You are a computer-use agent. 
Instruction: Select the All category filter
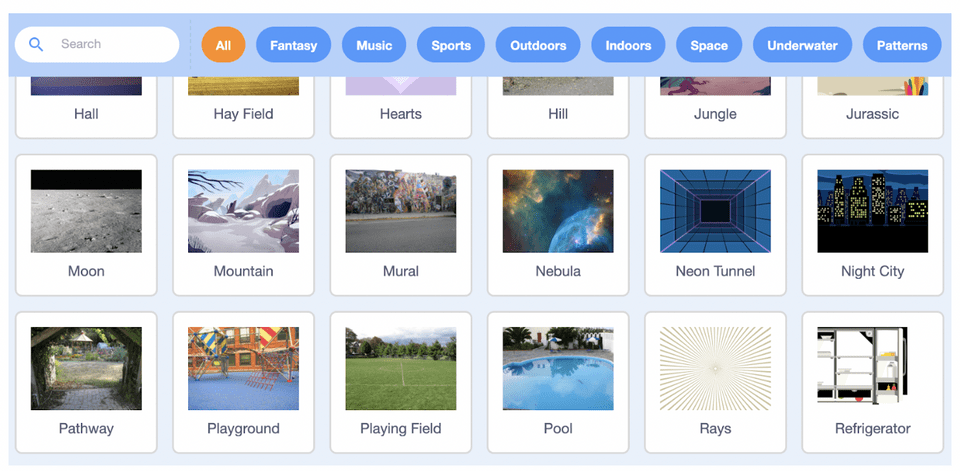click(x=223, y=45)
